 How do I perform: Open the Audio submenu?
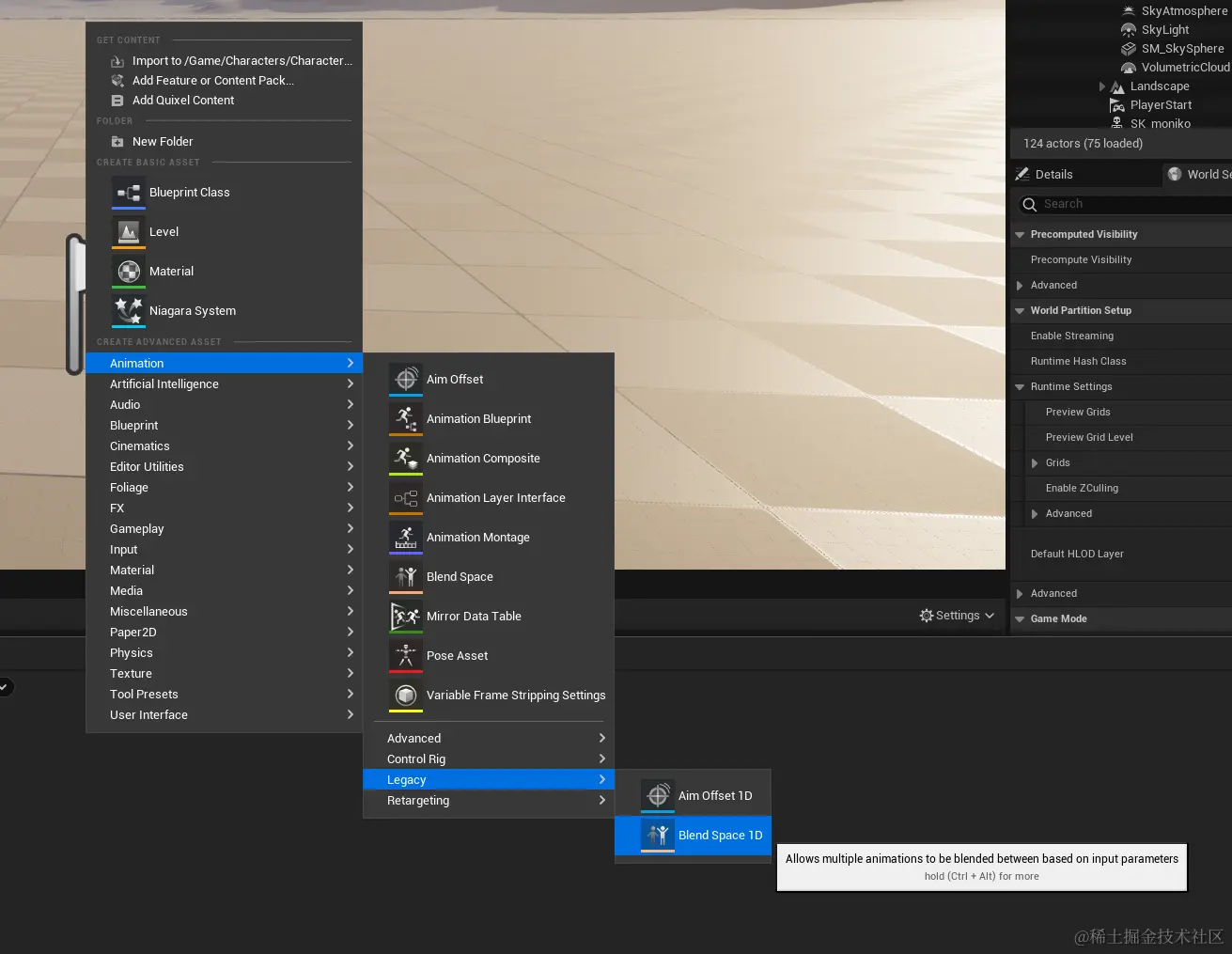[224, 404]
